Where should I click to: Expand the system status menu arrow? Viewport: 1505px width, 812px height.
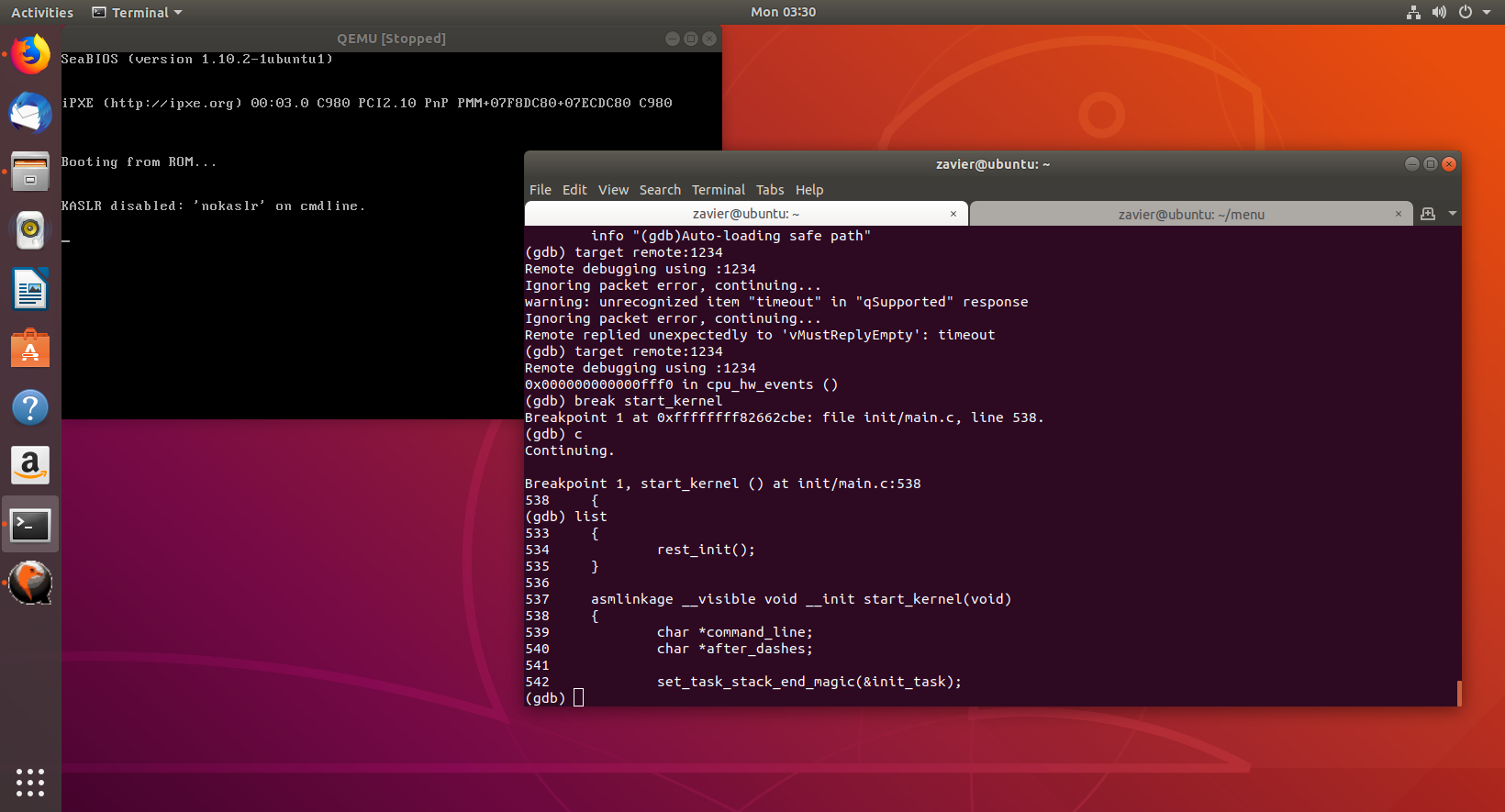tap(1487, 12)
